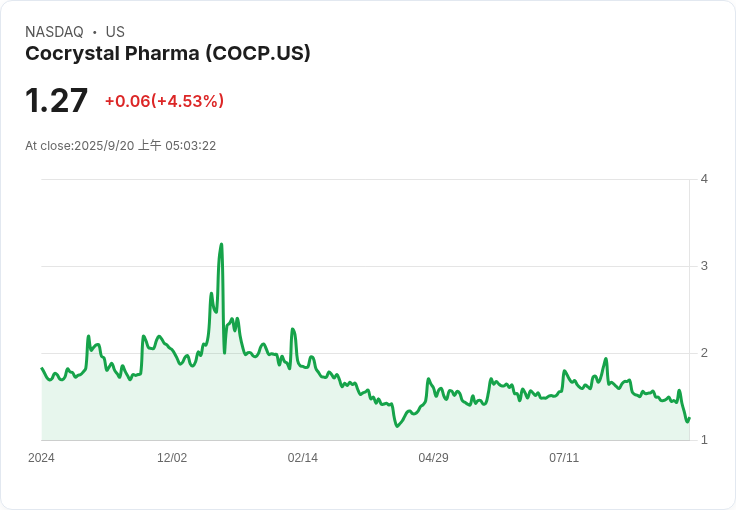Click the price line's lowest trough before 04/29
The height and width of the screenshot is (510, 736).
coord(397,427)
